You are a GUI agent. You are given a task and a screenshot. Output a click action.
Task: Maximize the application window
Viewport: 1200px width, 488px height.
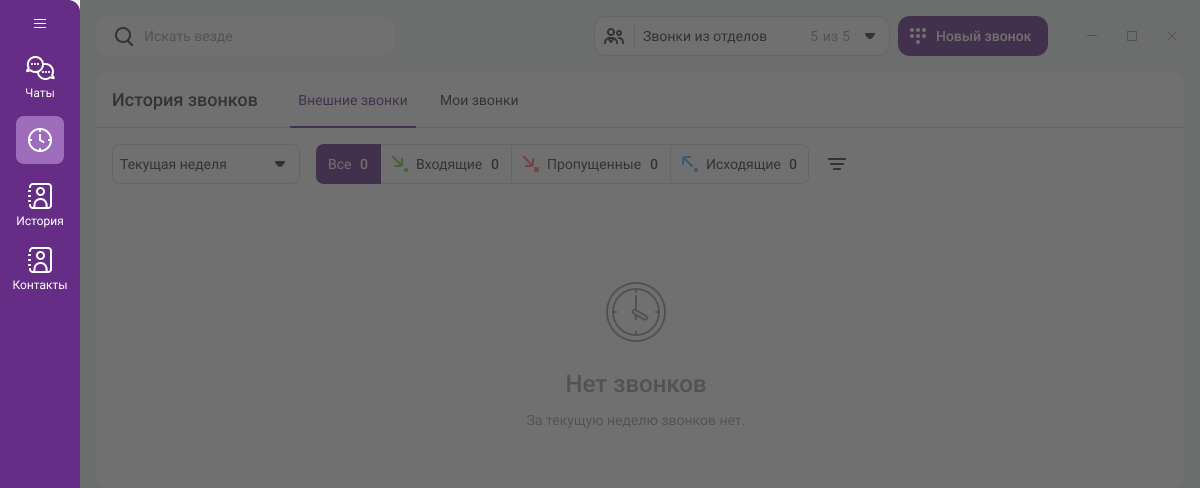click(1132, 36)
